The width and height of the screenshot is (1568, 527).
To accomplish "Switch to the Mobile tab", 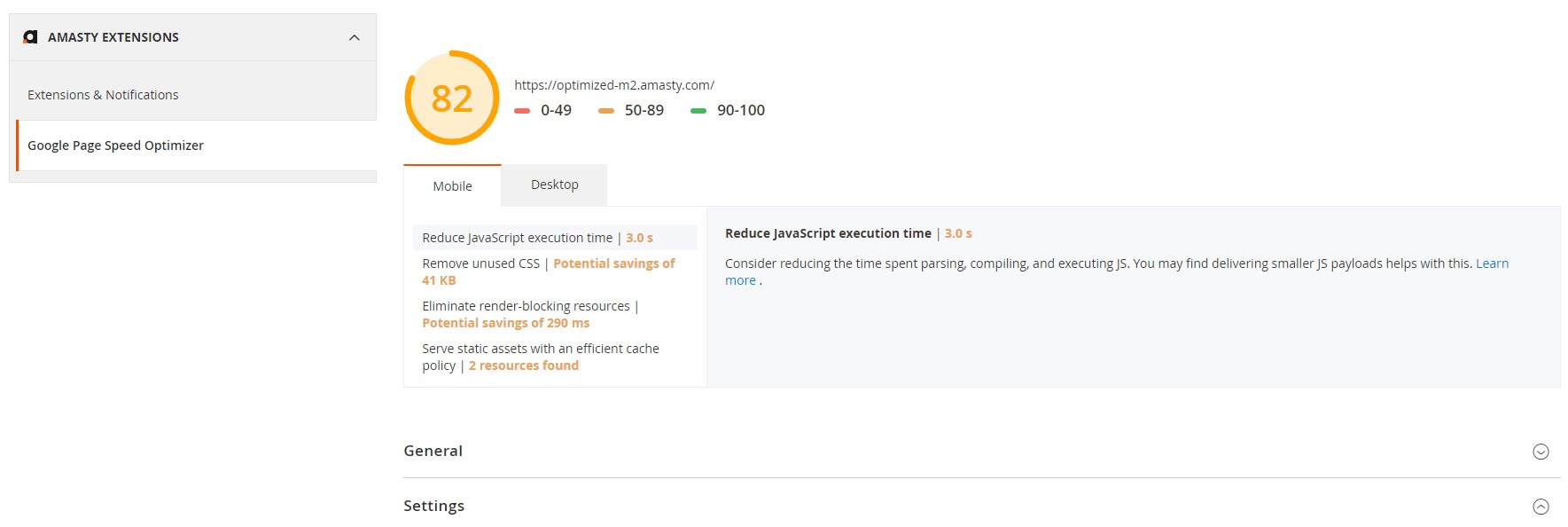I will (452, 185).
